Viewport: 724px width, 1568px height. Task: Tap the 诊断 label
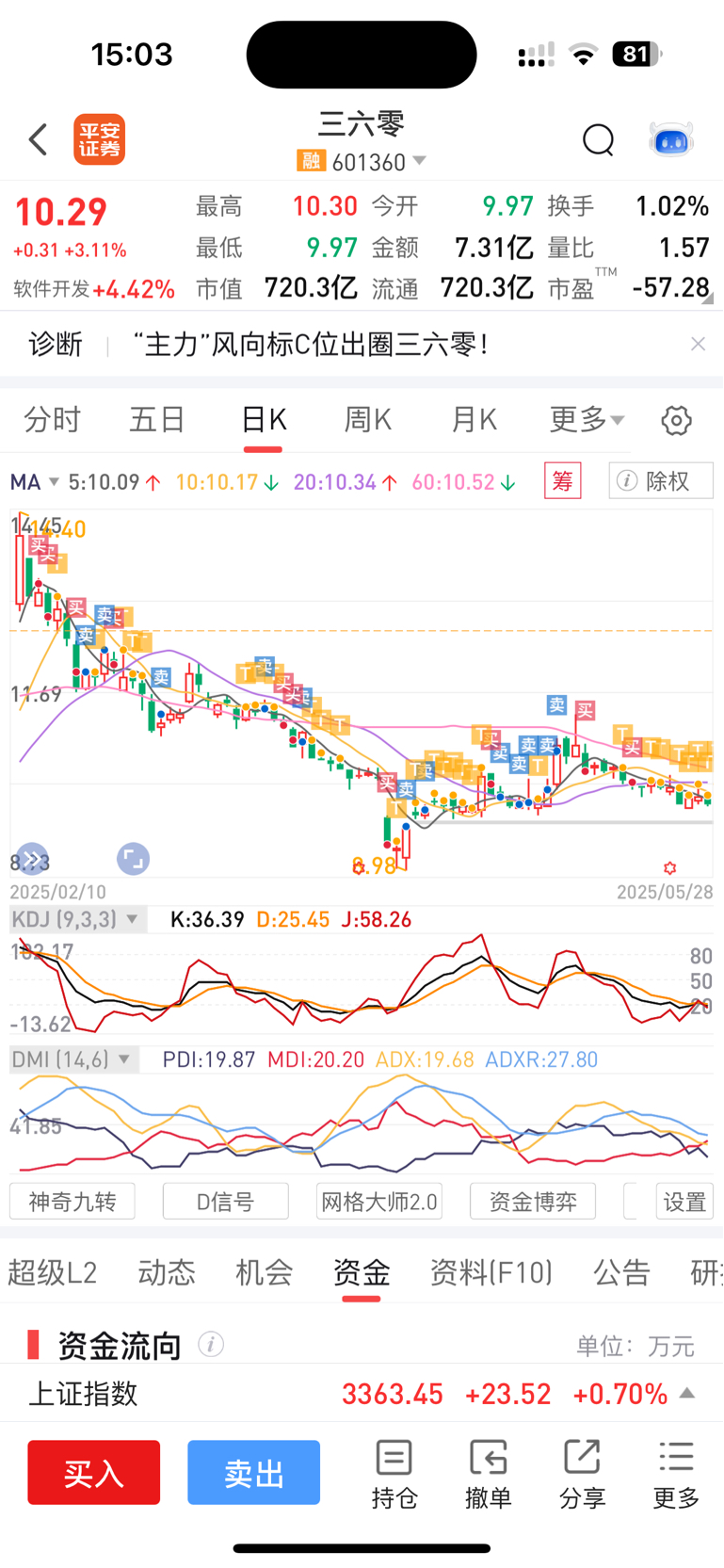pos(56,344)
